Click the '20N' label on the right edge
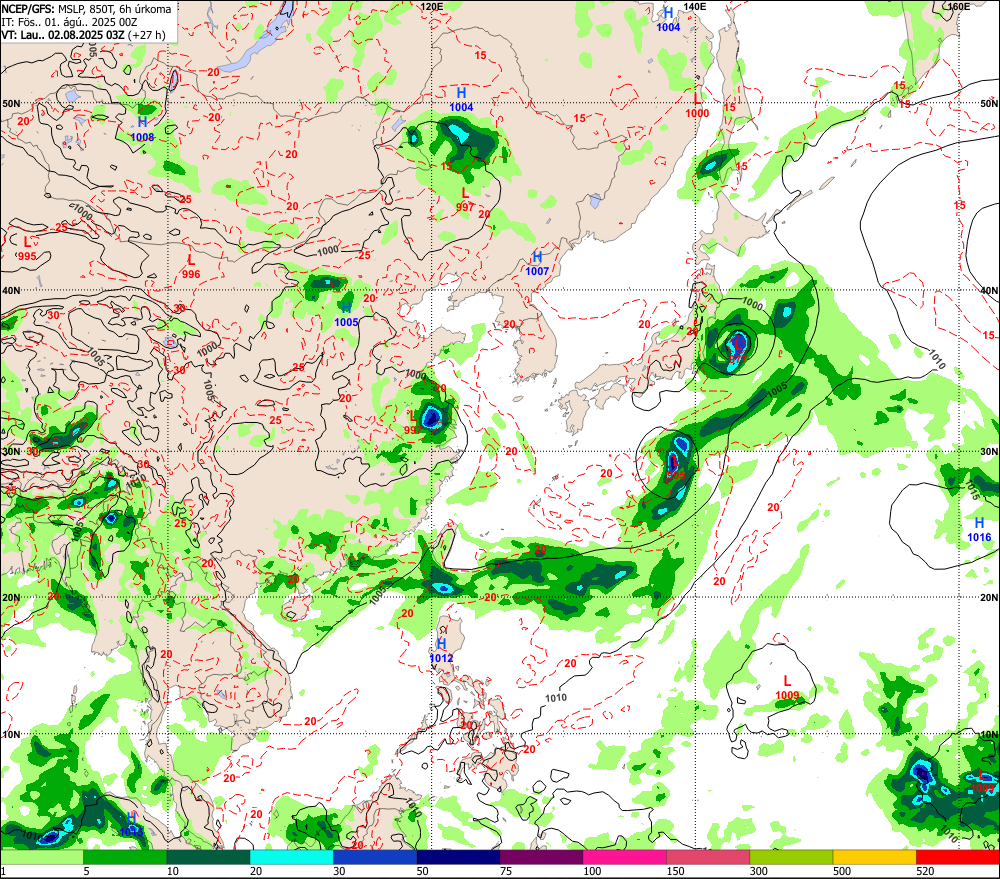This screenshot has width=1000, height=879. click(989, 598)
